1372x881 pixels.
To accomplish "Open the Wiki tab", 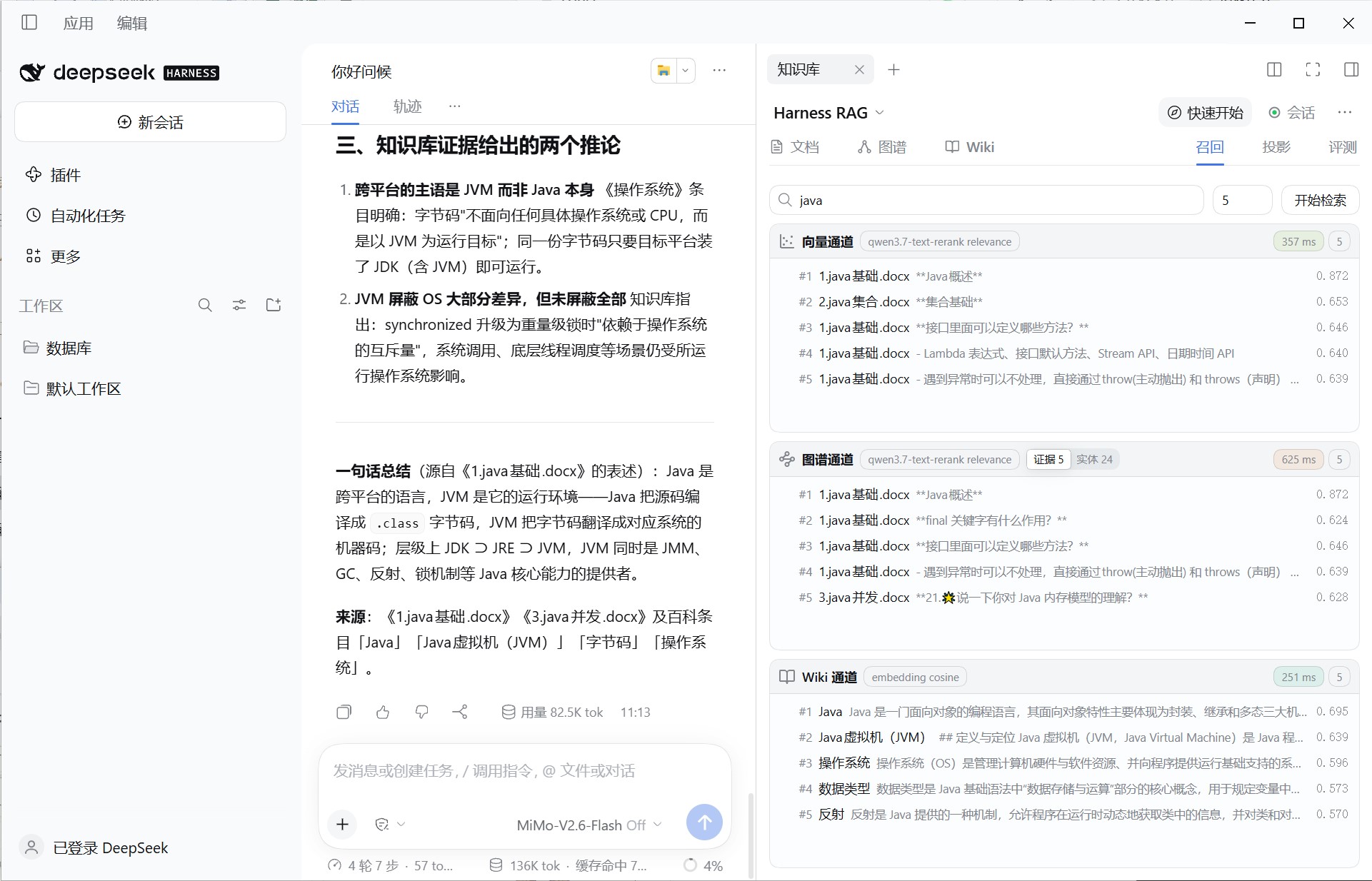I will (x=969, y=147).
